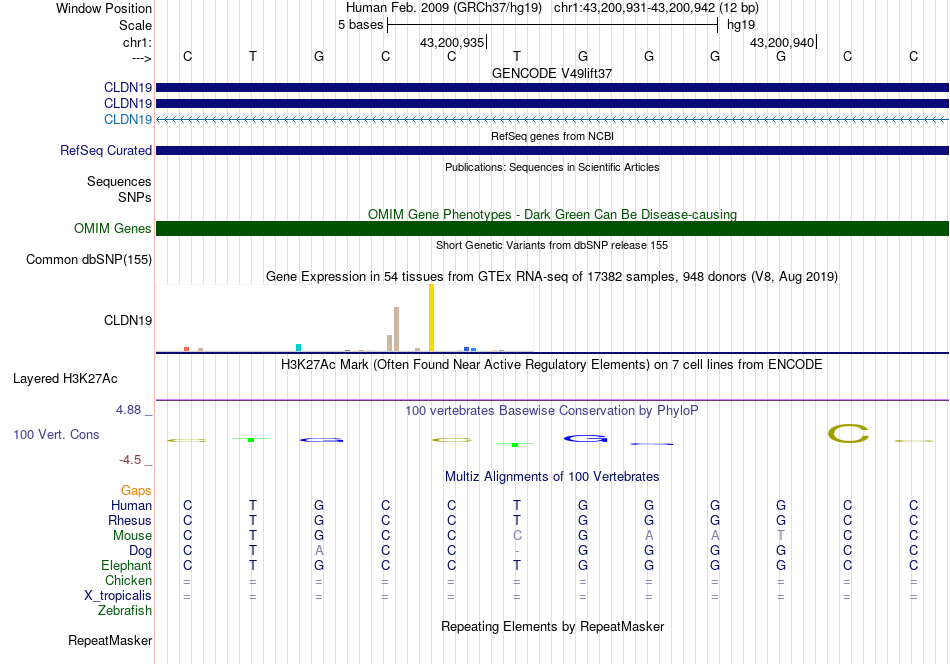Click the CLDN19 transcript line with arrowheads
The image size is (950, 664).
[552, 120]
